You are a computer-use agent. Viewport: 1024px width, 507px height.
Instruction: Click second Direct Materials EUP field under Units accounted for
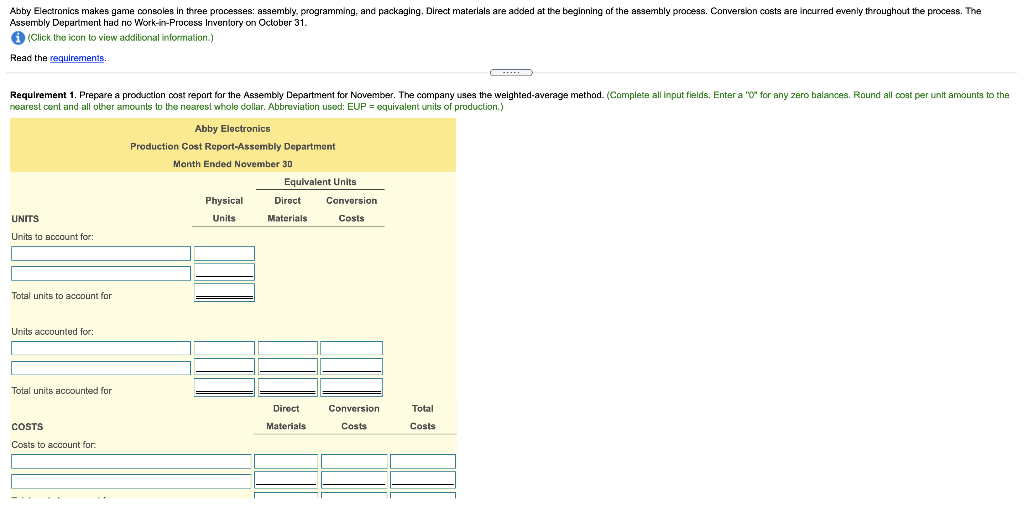(x=287, y=367)
